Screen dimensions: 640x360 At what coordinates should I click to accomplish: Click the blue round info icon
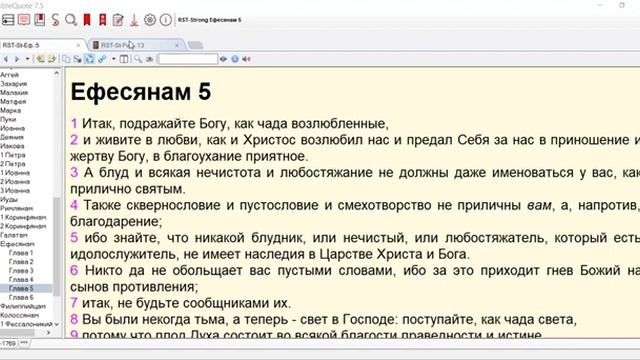tap(235, 59)
